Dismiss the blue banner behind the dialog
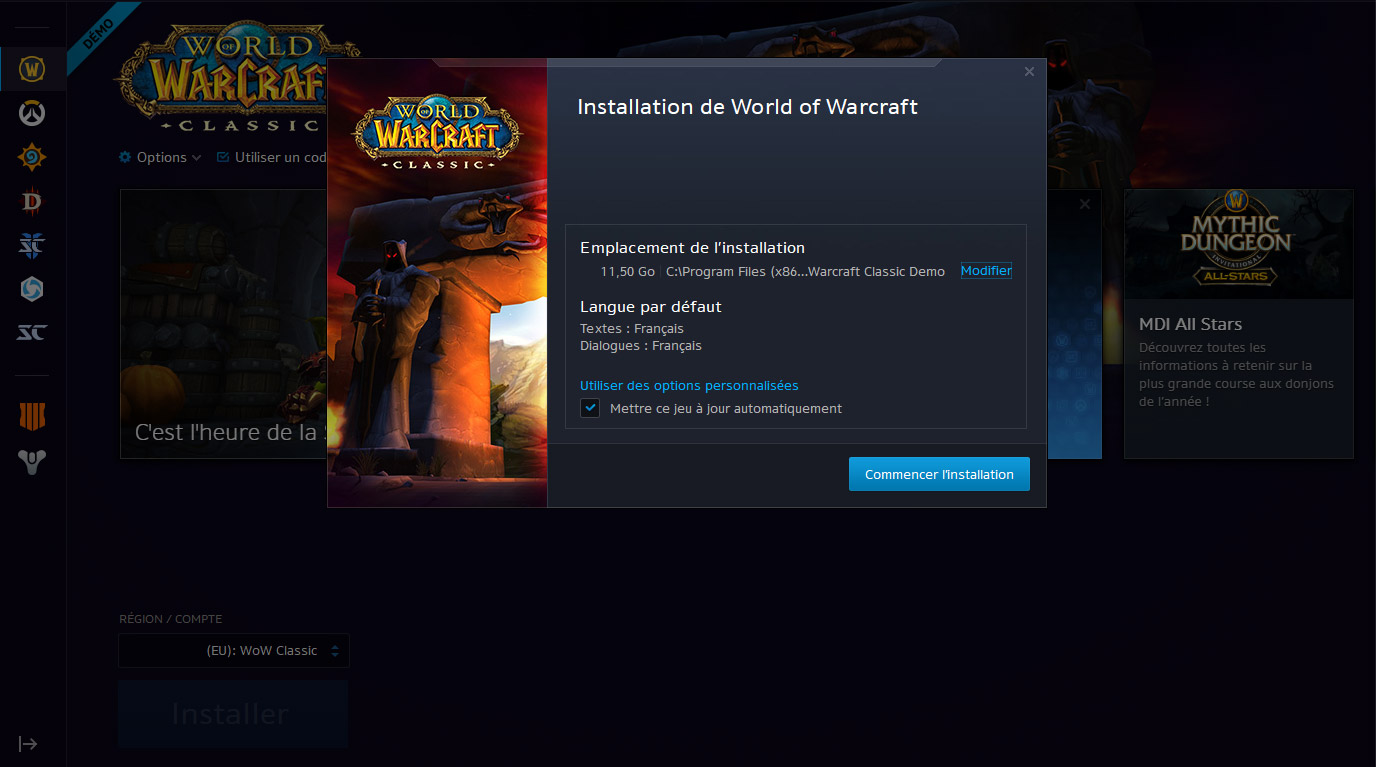This screenshot has height=767, width=1376. coord(1085,204)
